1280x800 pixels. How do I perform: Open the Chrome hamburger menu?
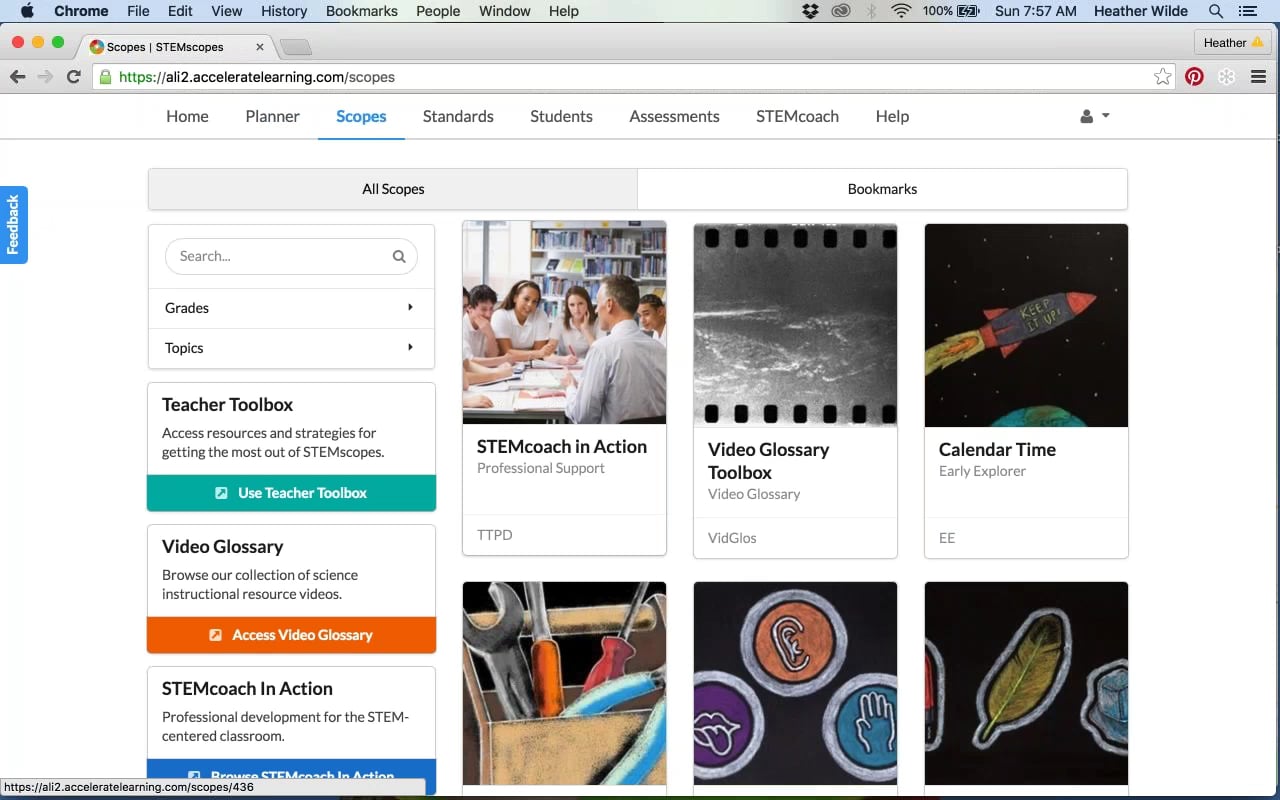1258,77
